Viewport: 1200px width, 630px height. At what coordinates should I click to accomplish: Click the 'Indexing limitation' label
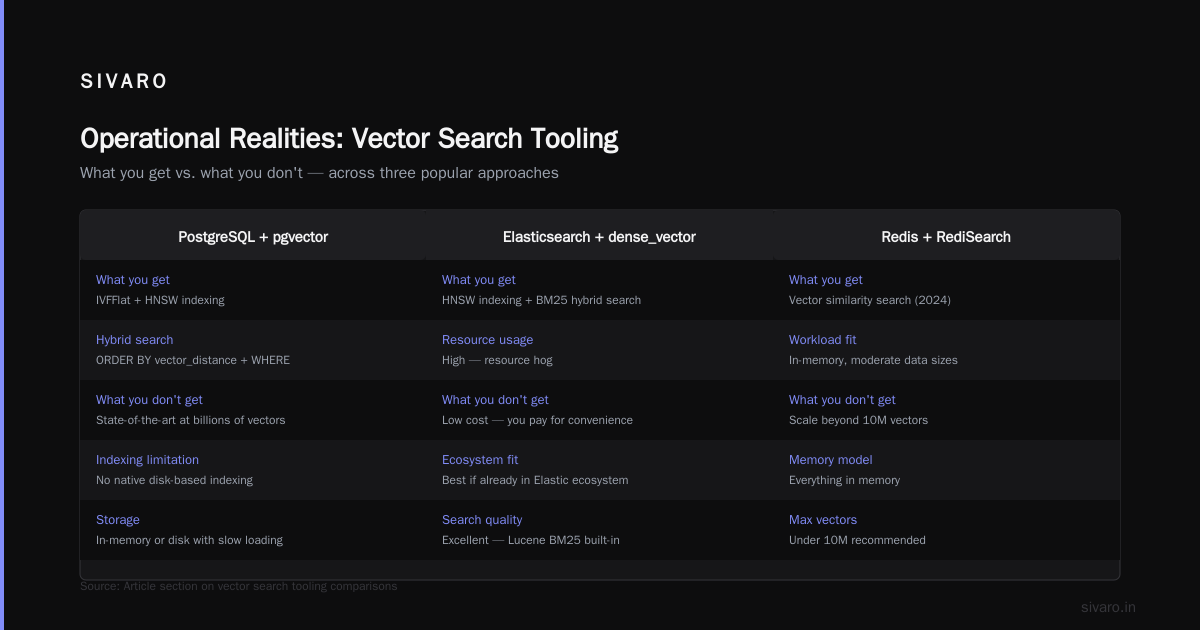click(x=147, y=460)
